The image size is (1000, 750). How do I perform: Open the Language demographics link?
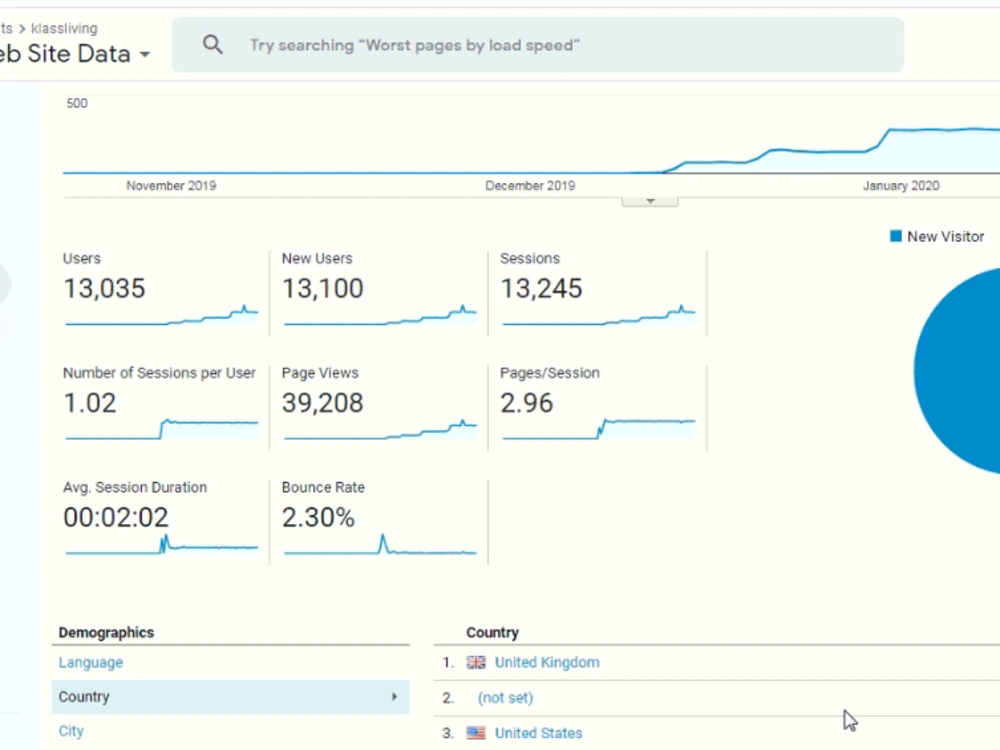click(x=91, y=663)
